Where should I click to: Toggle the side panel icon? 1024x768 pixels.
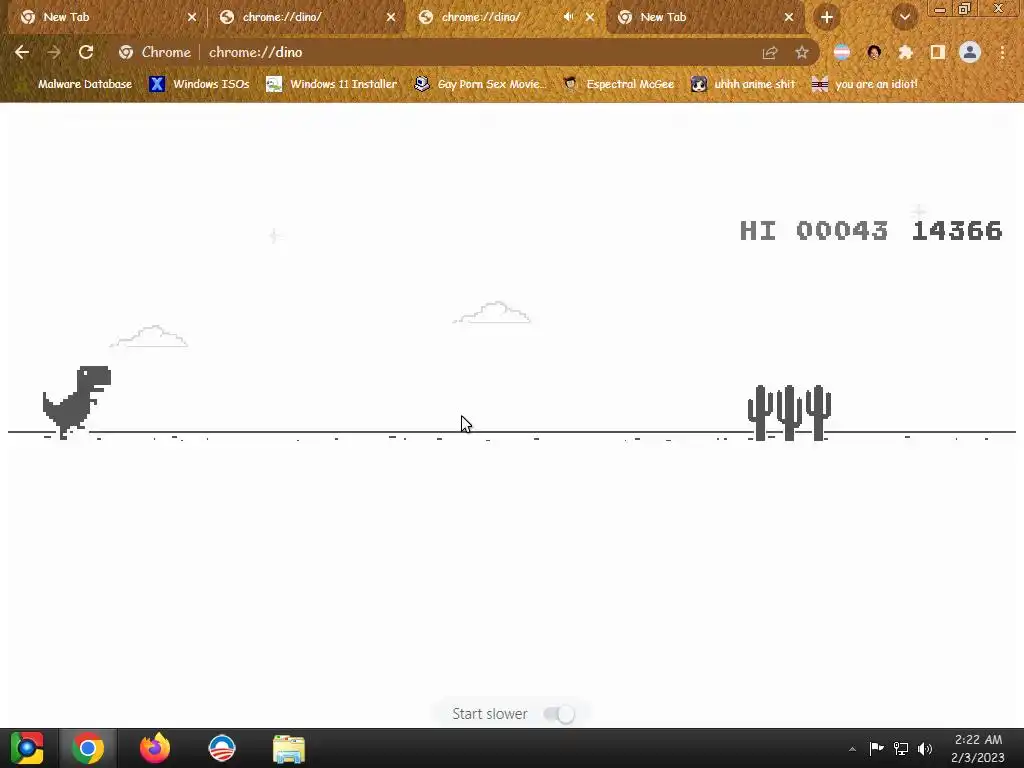tap(938, 52)
